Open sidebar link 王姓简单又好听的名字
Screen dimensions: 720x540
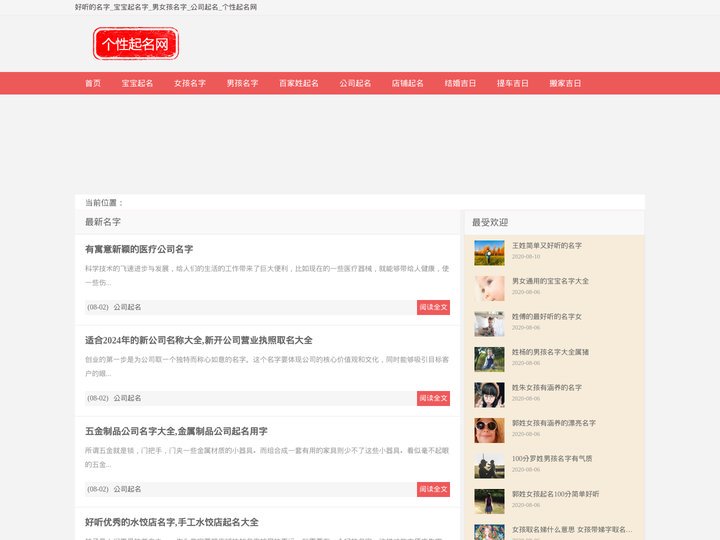pyautogui.click(x=547, y=246)
